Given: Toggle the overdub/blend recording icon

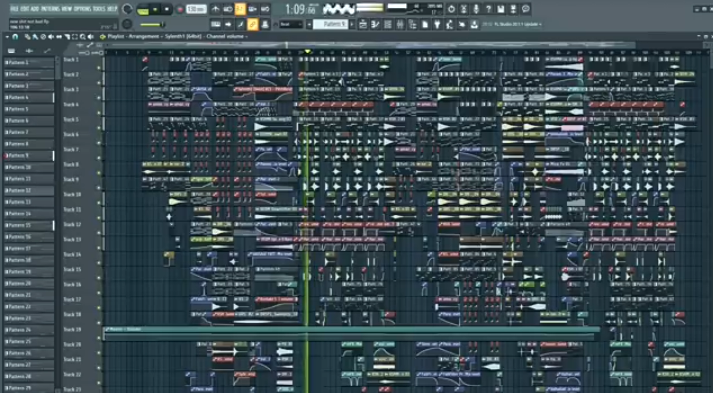Looking at the screenshot, I should (x=252, y=9).
